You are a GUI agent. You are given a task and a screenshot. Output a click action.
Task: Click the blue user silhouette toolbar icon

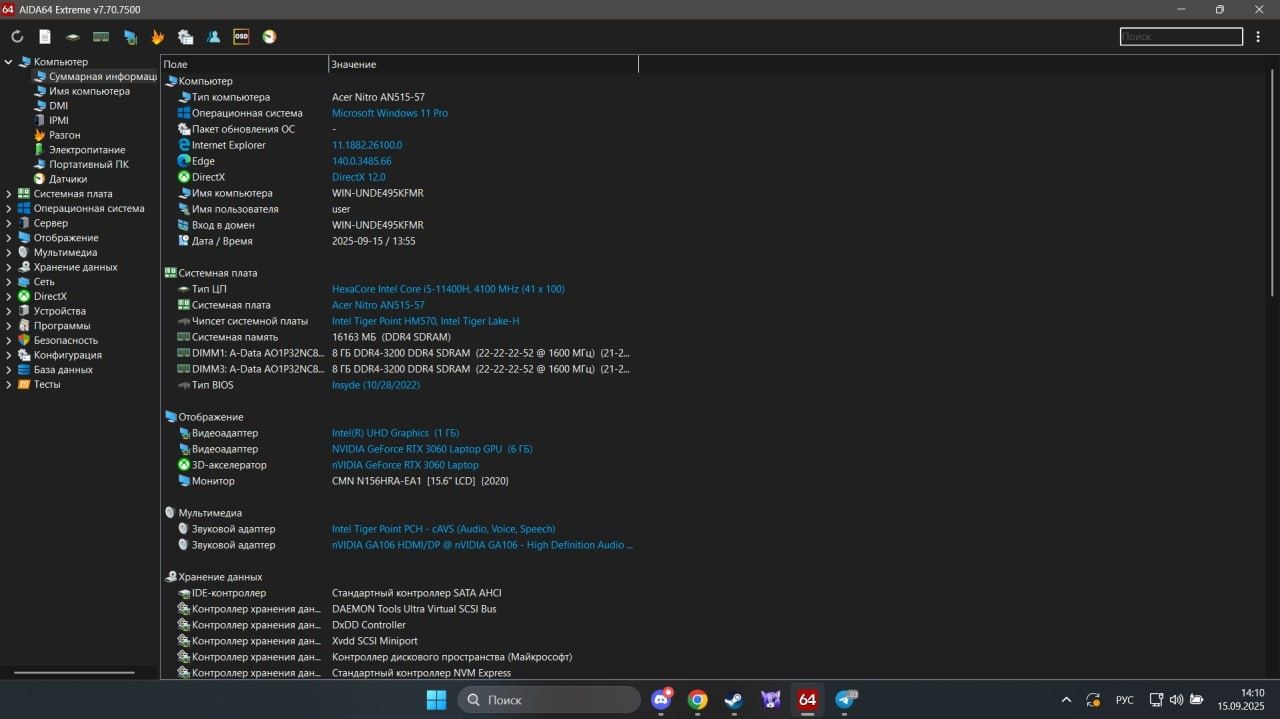point(213,37)
